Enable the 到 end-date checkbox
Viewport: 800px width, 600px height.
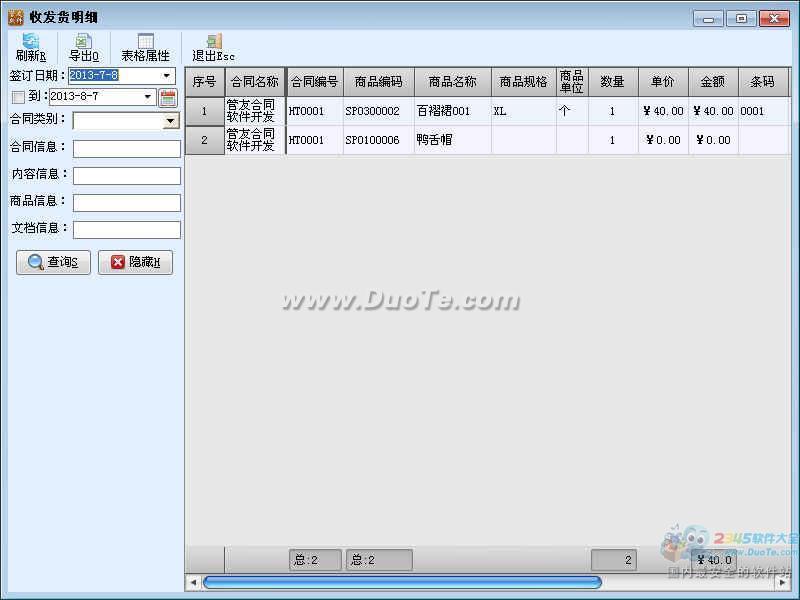pos(18,97)
